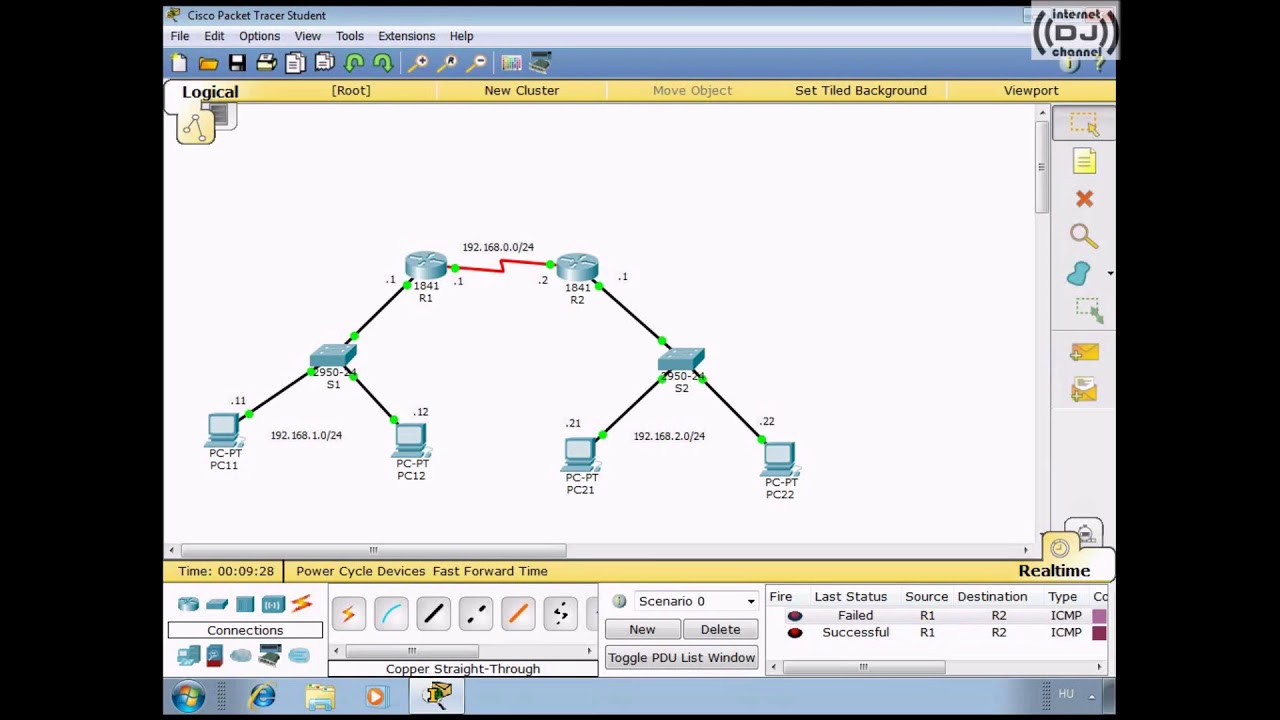The width and height of the screenshot is (1280, 720).
Task: Click Toggle PDU List Window button
Action: pos(681,658)
